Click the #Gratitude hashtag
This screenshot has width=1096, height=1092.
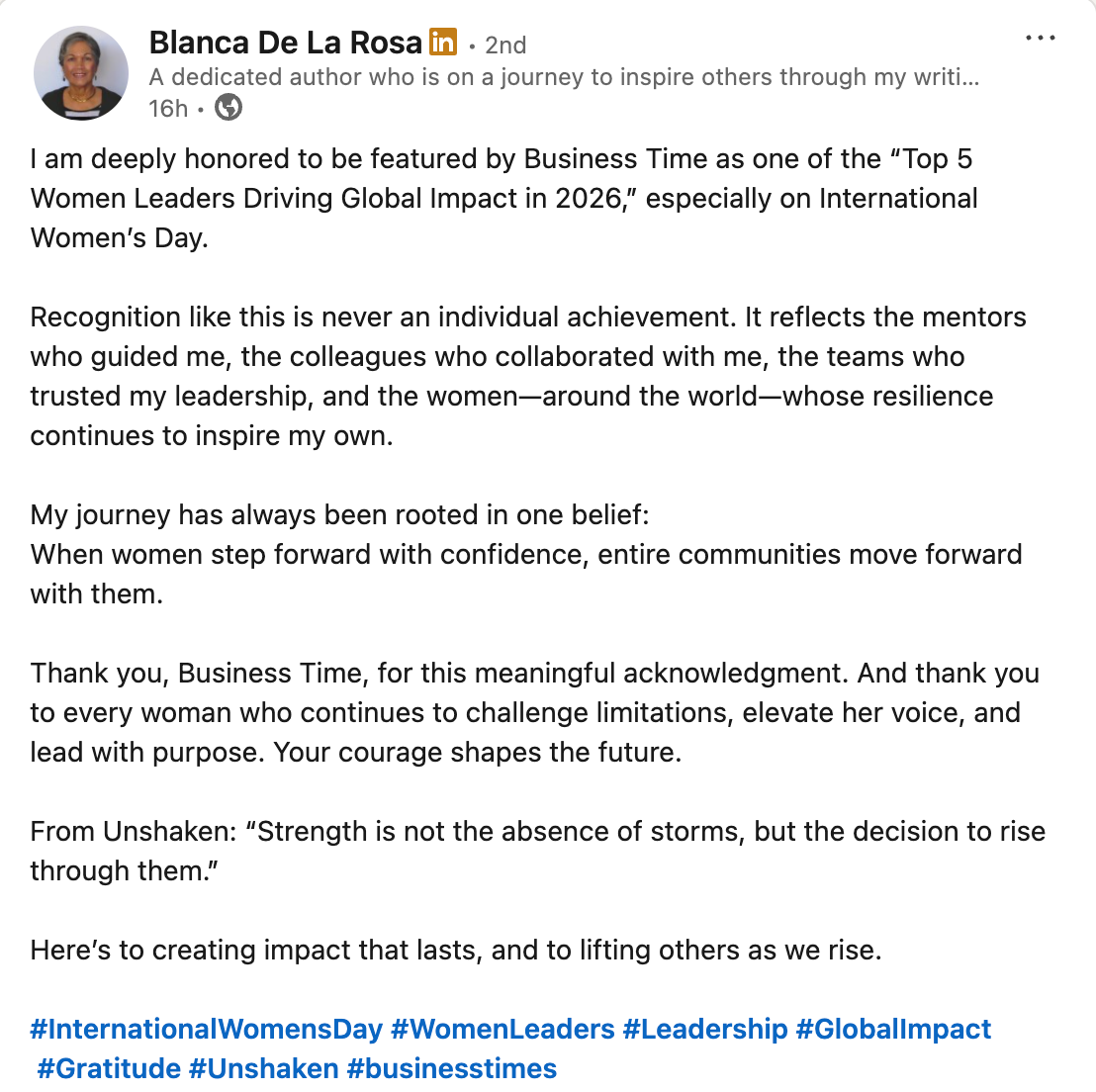click(109, 1068)
